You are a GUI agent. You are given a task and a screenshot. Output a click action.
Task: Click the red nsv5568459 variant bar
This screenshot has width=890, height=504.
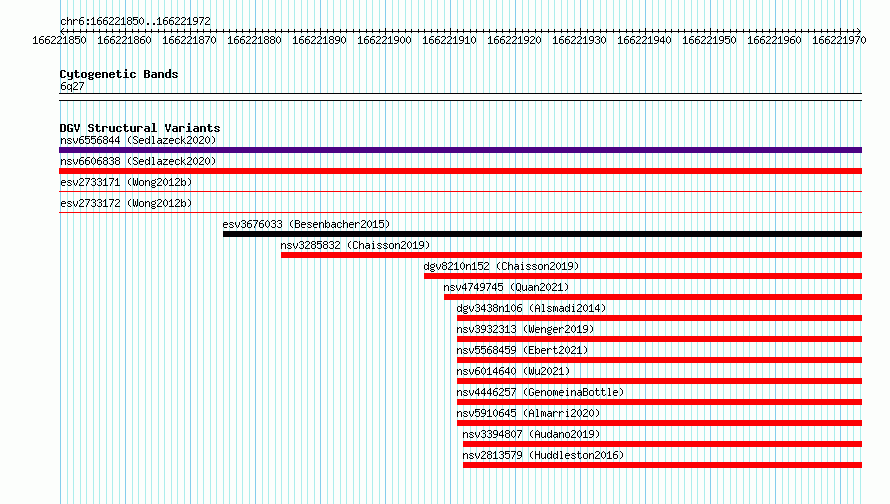(660, 360)
